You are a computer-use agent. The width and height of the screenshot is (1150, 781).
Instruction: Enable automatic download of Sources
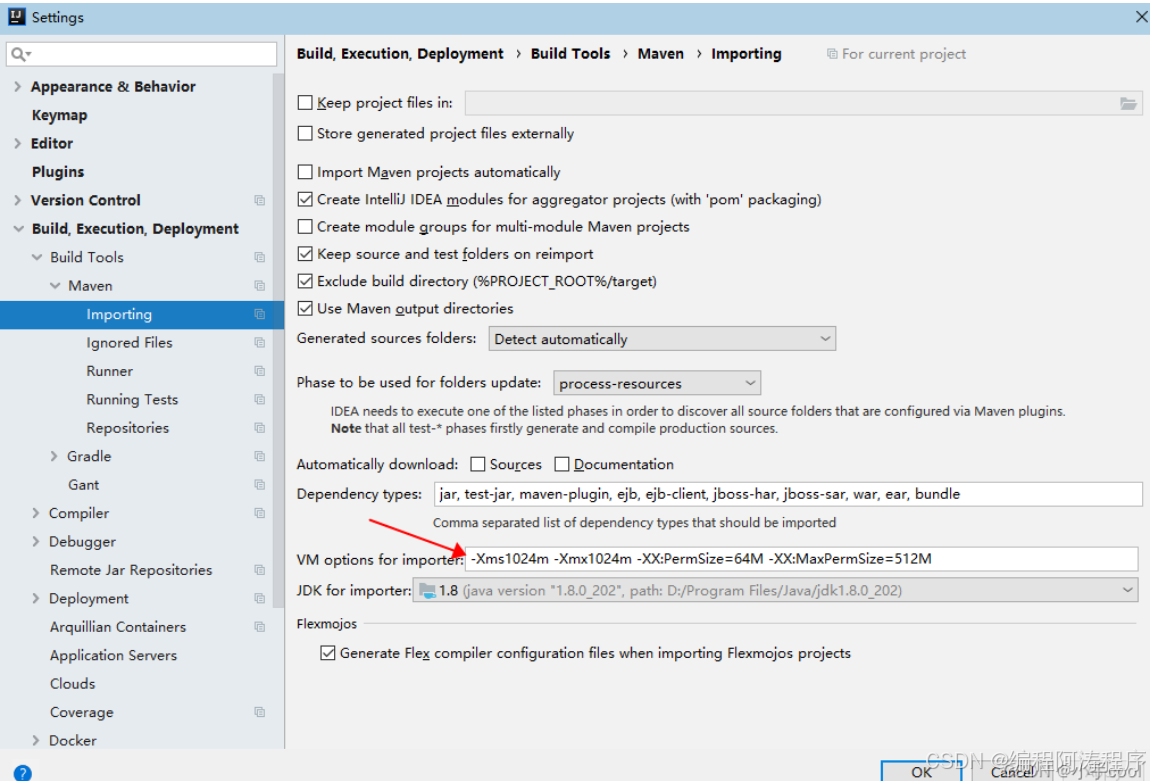477,464
